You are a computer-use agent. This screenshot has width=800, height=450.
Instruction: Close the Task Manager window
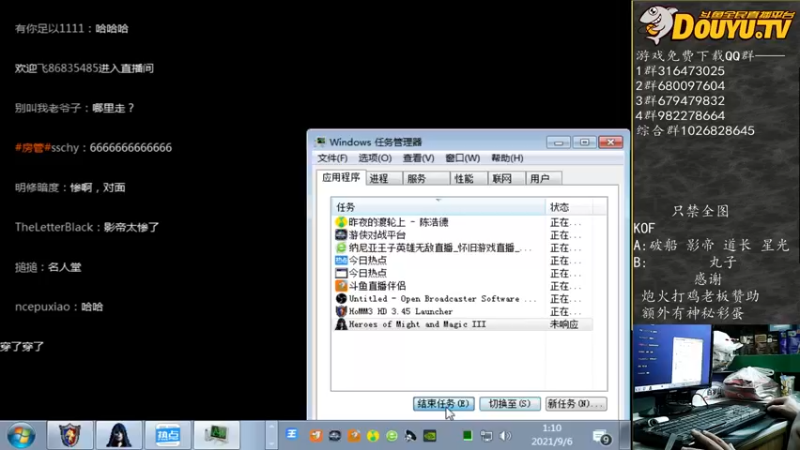(x=611, y=142)
